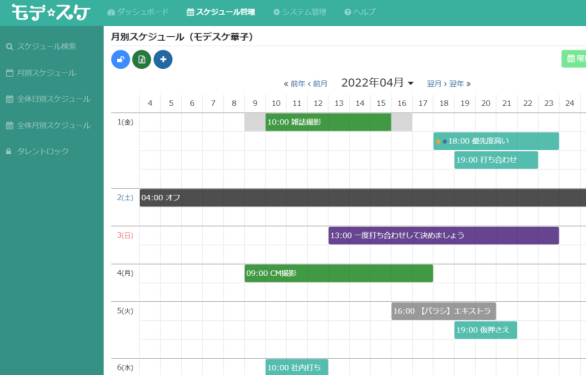Viewport: 586px width, 375px height.
Task: Click the 月別スケジュール(モデスケ華子) page title
Action: pyautogui.click(x=182, y=37)
